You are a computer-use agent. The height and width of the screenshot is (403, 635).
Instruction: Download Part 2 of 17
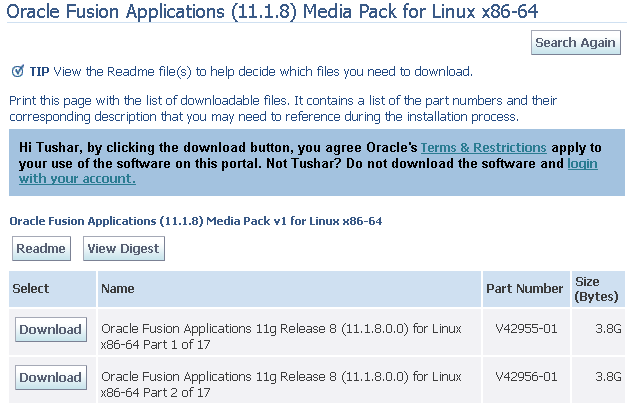point(51,377)
